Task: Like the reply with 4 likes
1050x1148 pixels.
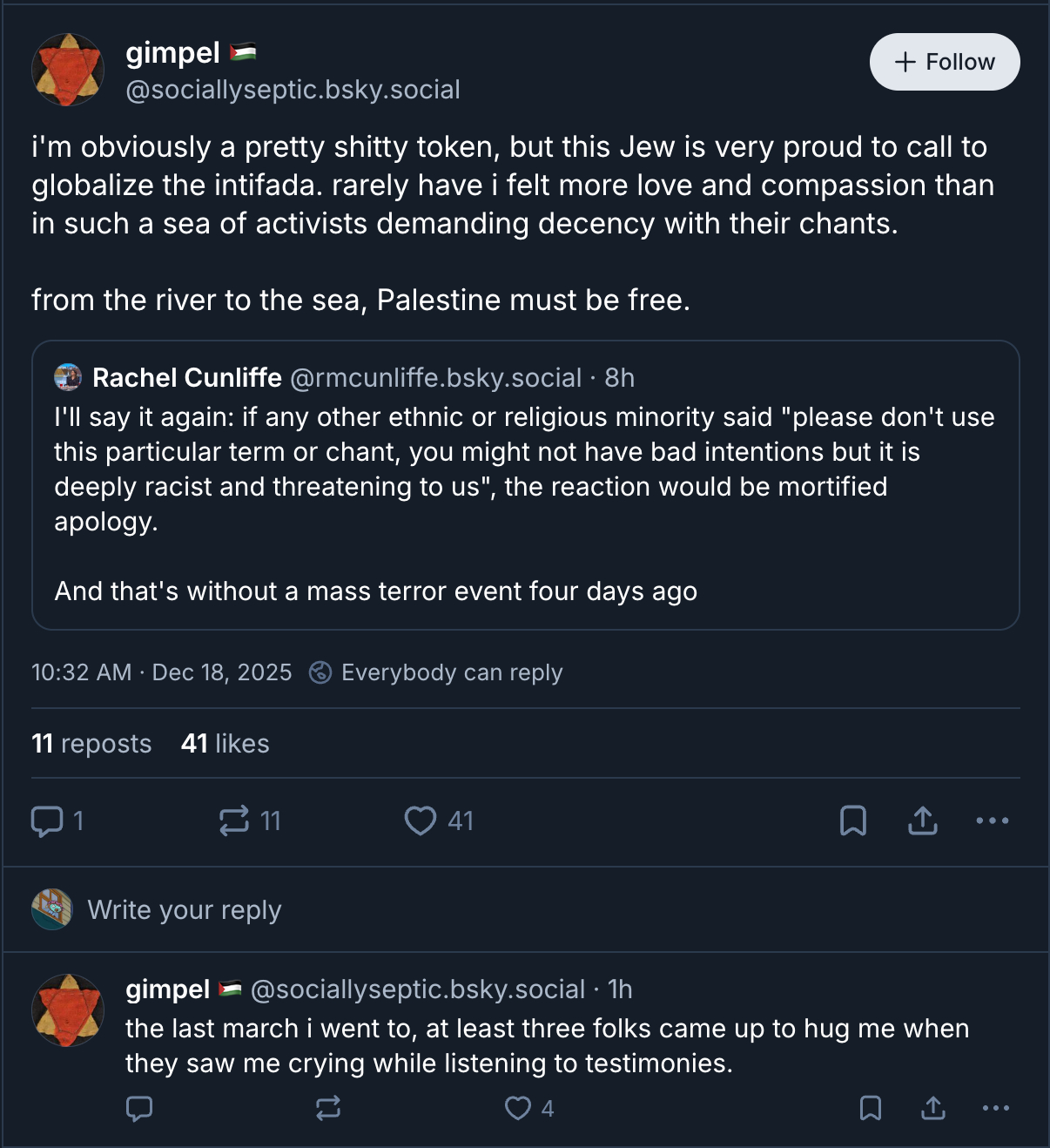Action: (x=518, y=1108)
